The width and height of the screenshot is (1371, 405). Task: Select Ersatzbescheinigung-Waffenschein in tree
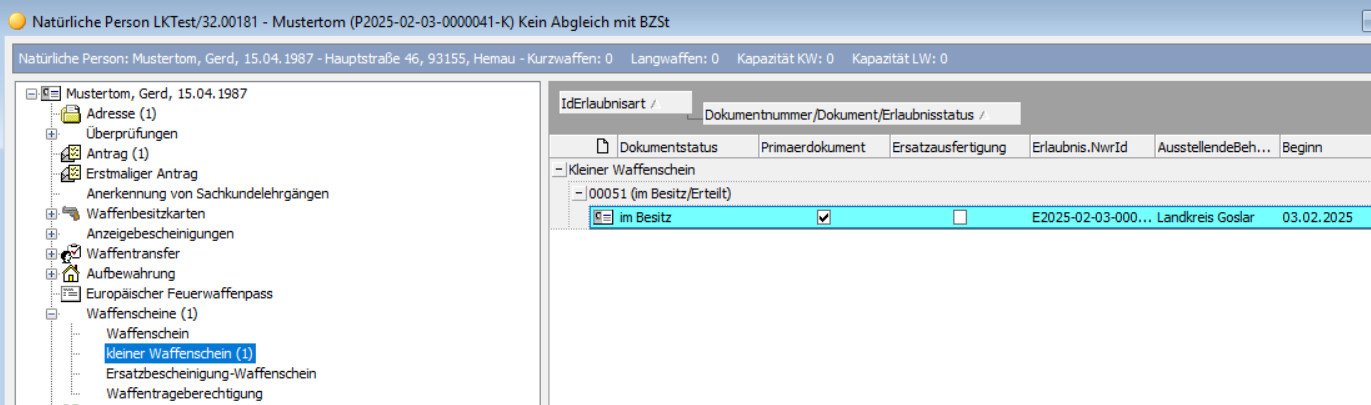tap(211, 373)
